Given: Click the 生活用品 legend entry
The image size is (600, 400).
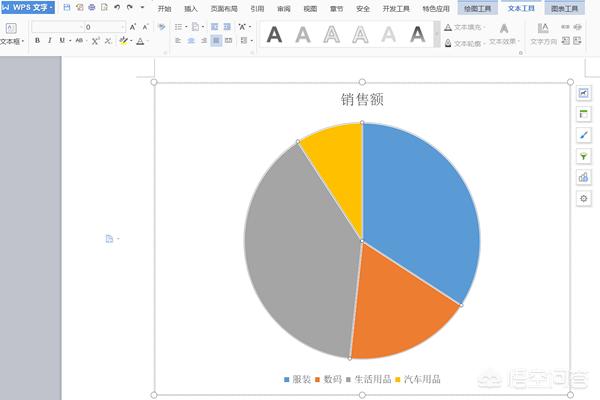Looking at the screenshot, I should tap(369, 379).
